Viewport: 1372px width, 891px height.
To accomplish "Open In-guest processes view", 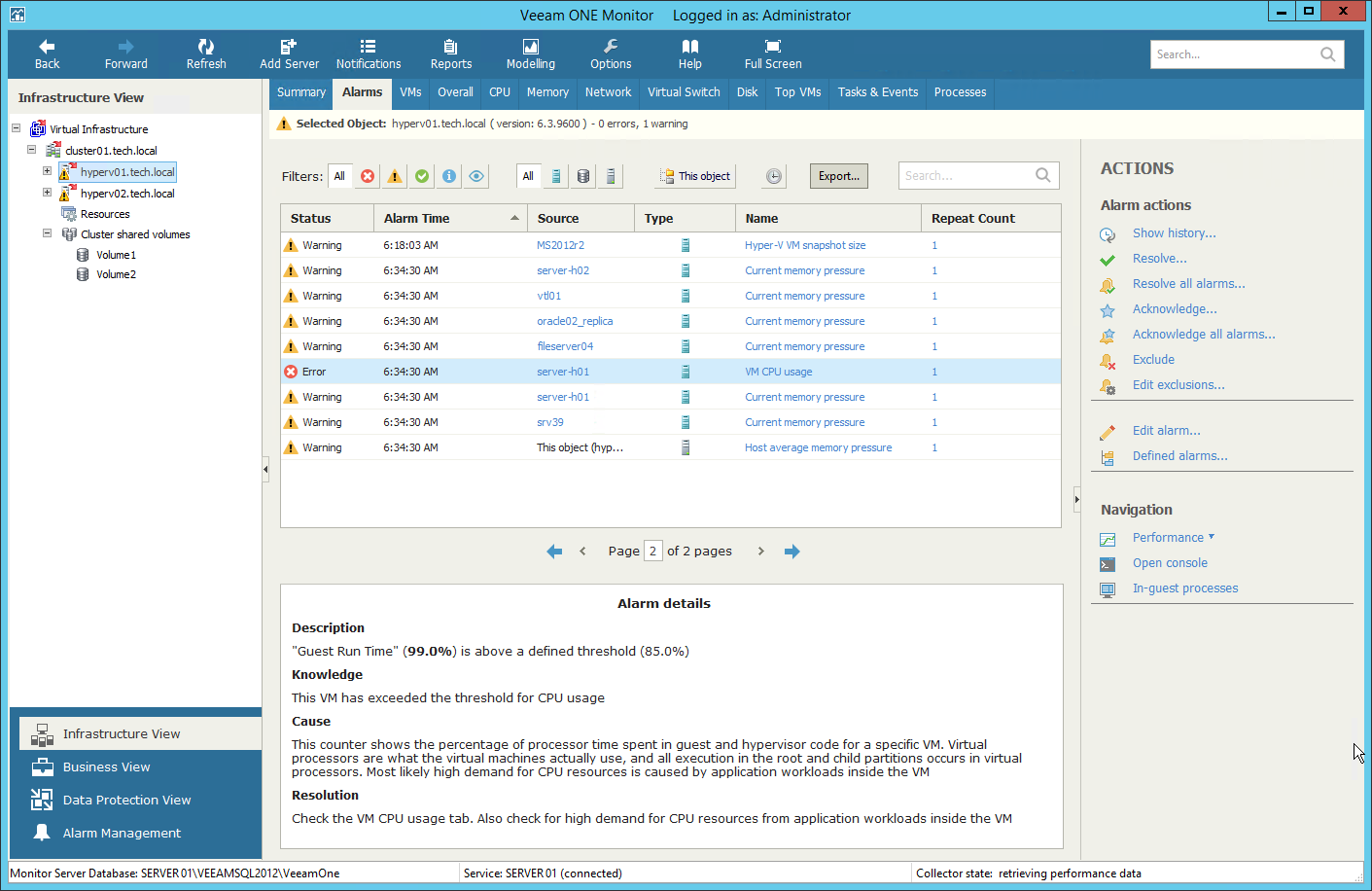I will tap(1185, 588).
